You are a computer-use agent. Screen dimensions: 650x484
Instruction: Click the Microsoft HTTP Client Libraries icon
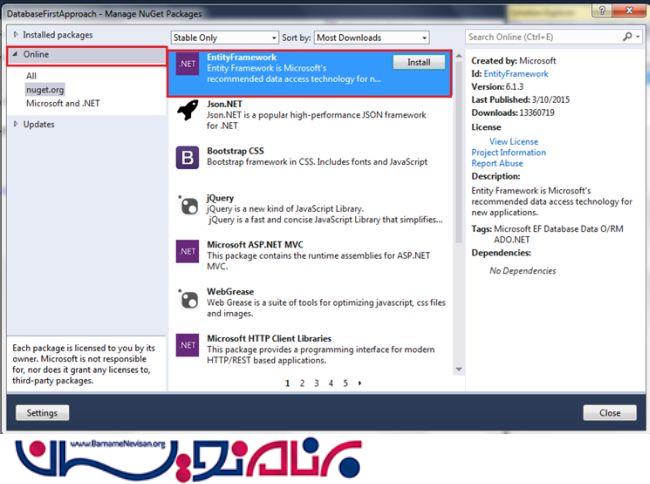pos(187,345)
